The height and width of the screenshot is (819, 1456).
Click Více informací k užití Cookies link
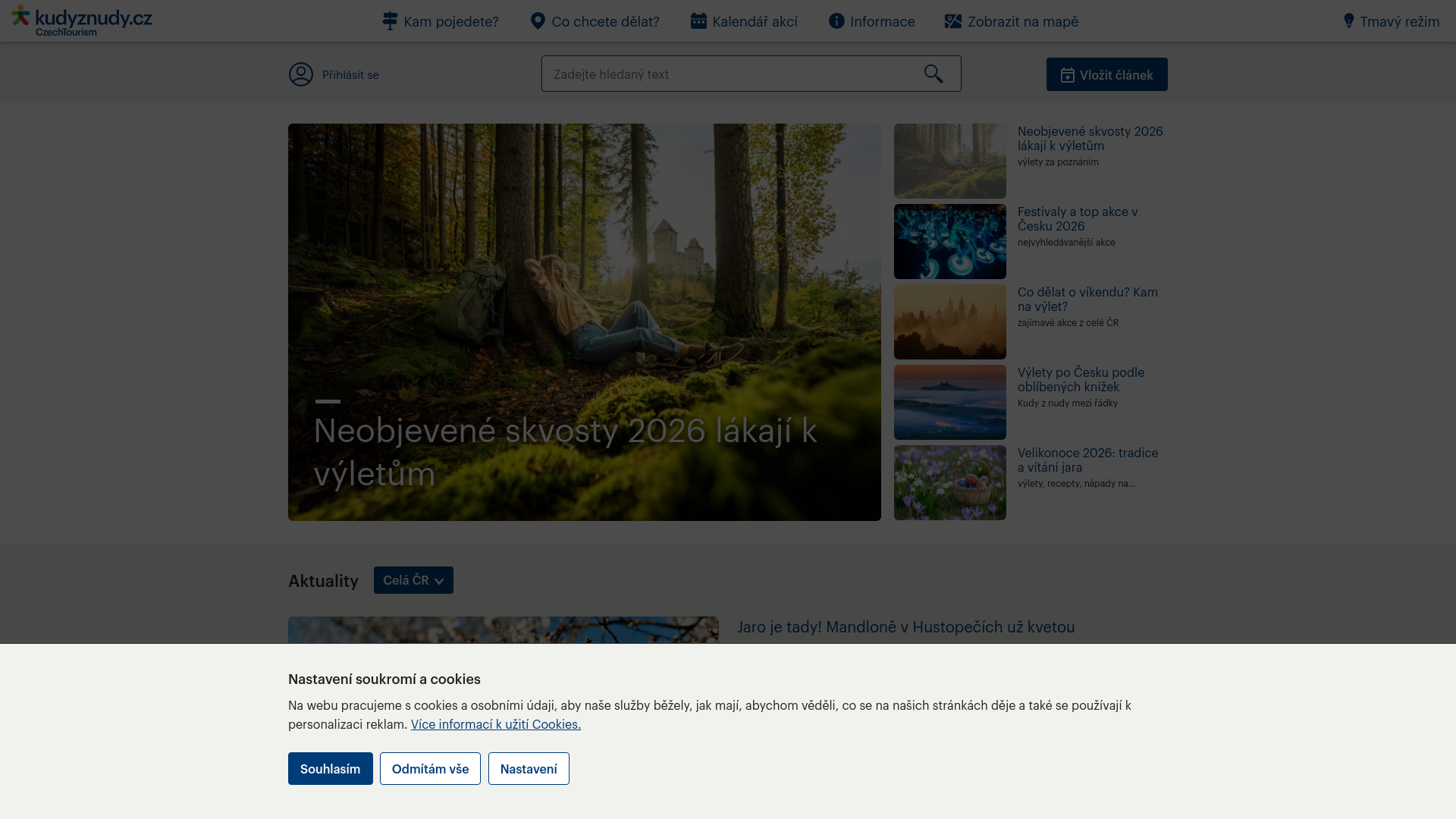(496, 724)
